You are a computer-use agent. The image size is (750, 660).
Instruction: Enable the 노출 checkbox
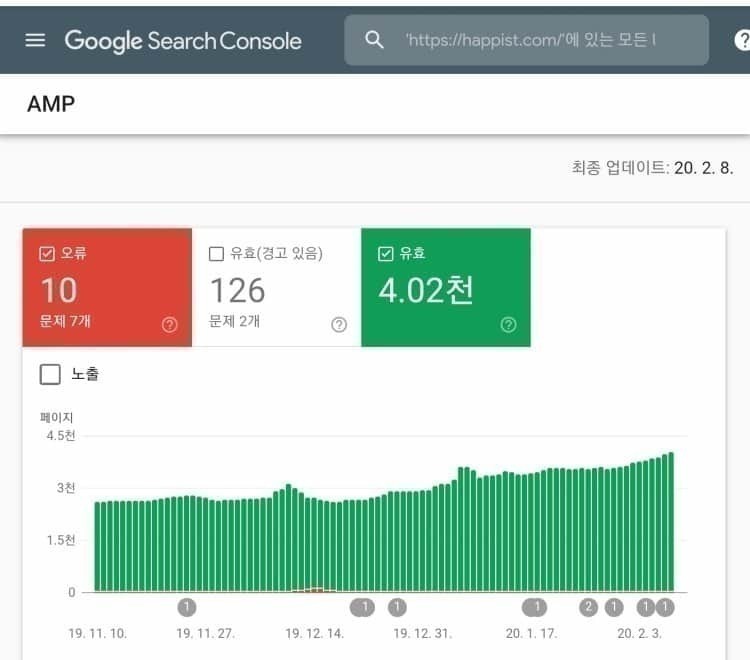[x=50, y=375]
